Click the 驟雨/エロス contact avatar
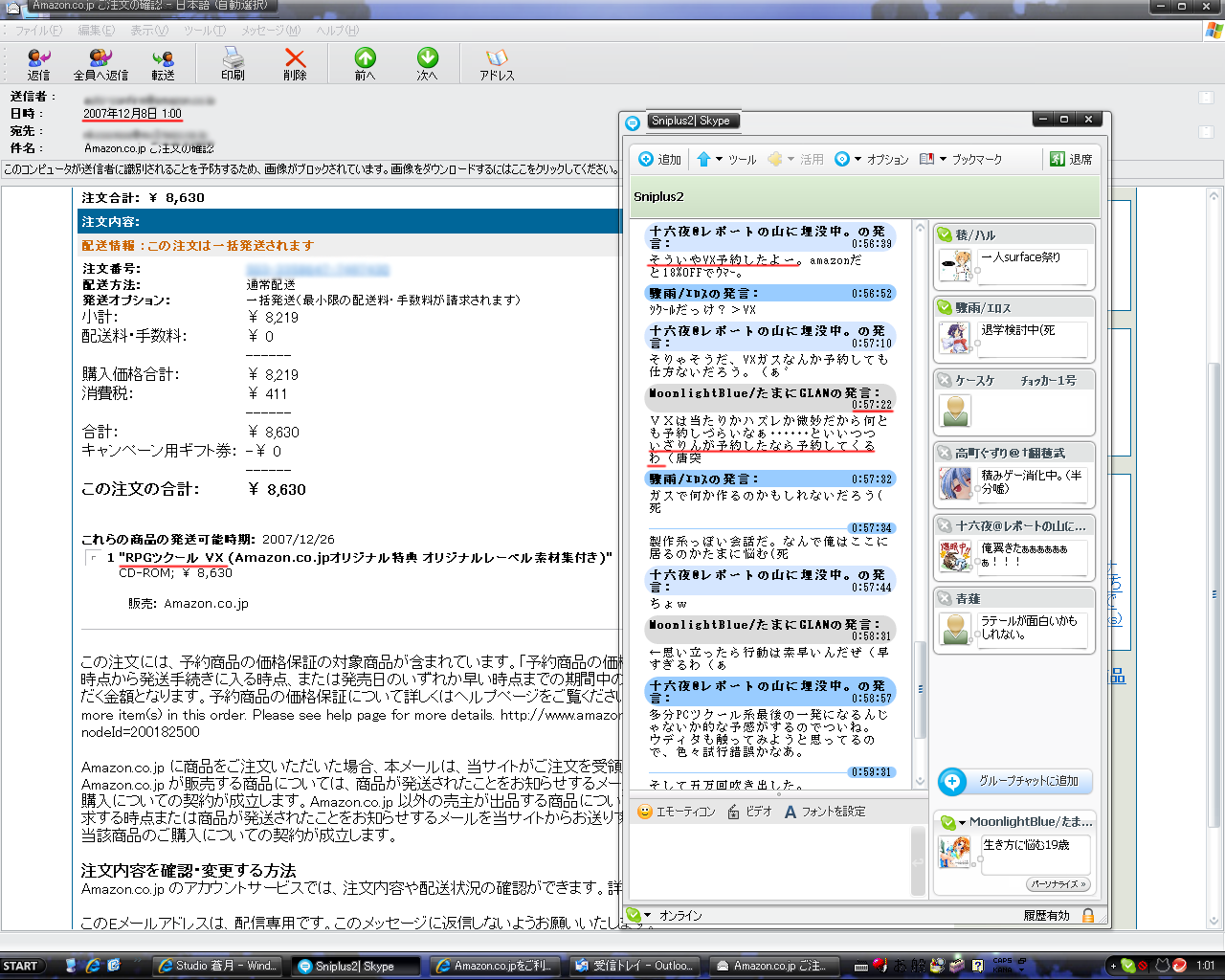This screenshot has width=1225, height=980. coord(955,338)
